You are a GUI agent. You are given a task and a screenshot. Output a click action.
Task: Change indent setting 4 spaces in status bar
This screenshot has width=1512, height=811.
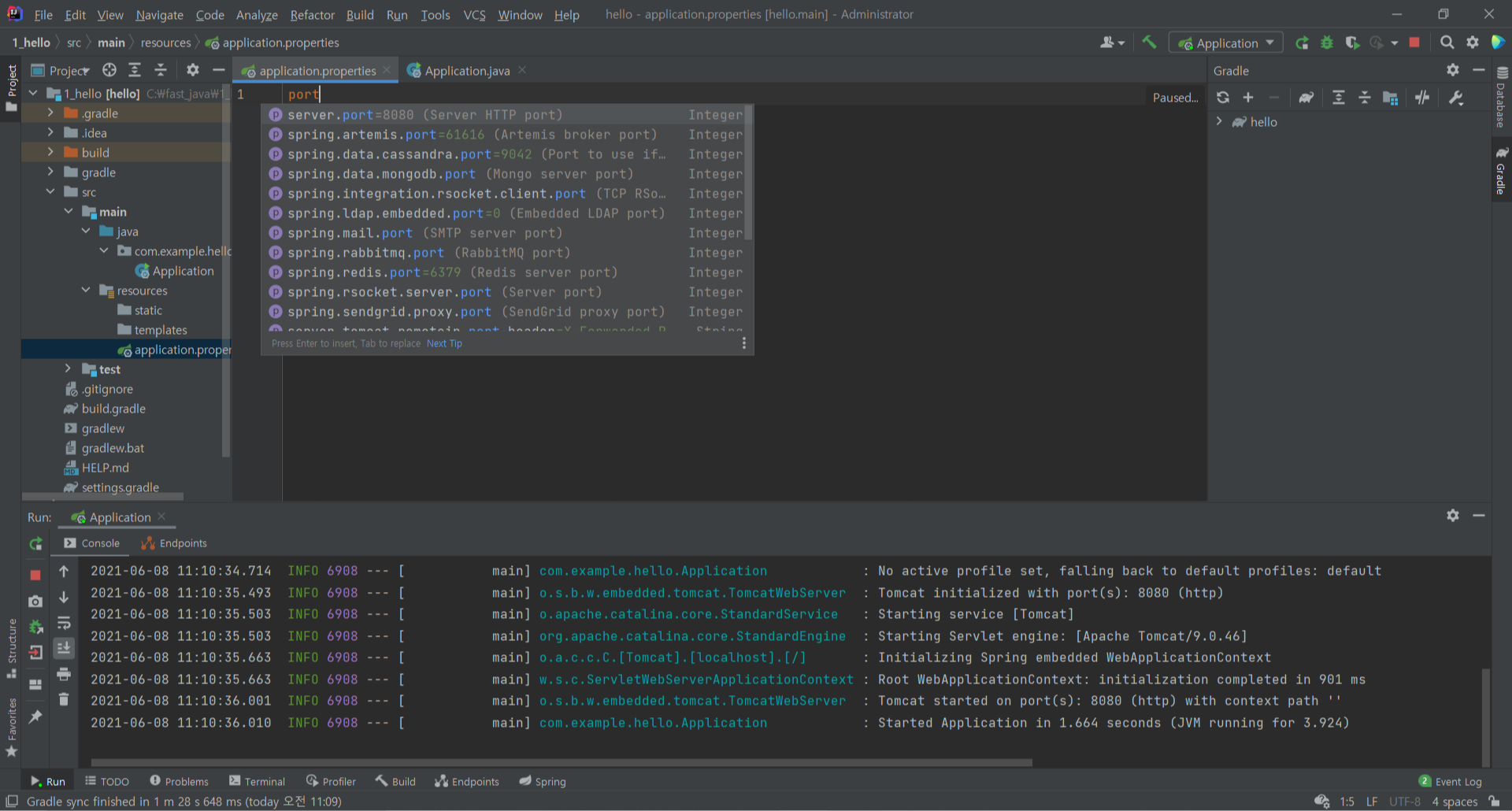point(1455,802)
